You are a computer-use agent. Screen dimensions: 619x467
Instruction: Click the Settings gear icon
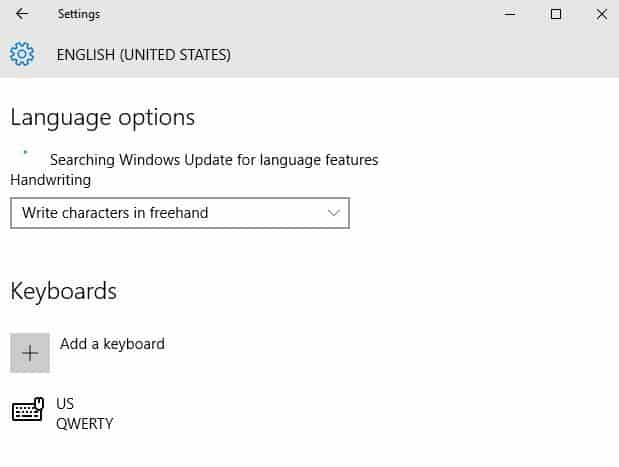pos(21,54)
